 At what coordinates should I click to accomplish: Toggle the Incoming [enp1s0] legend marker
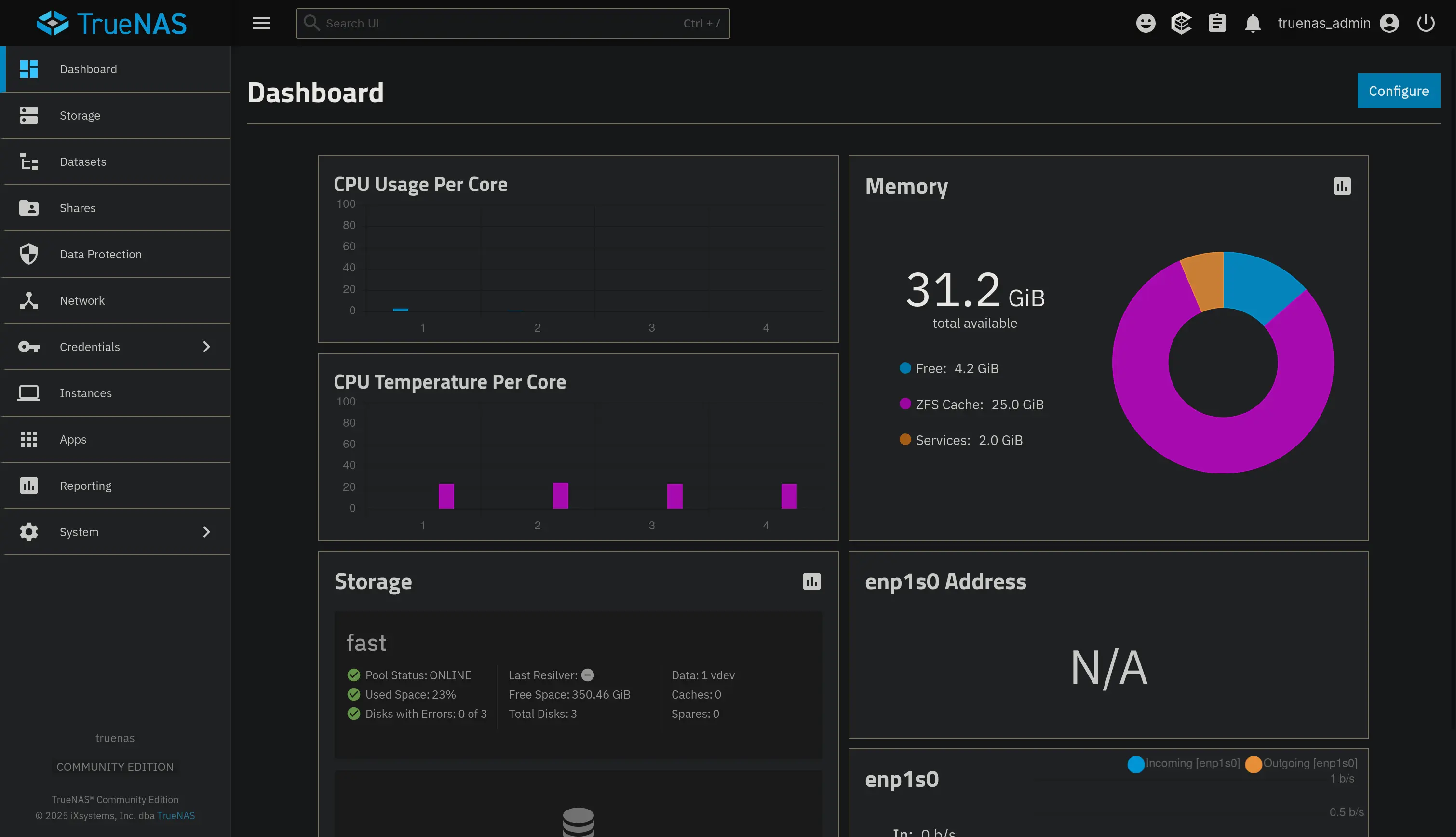point(1136,764)
